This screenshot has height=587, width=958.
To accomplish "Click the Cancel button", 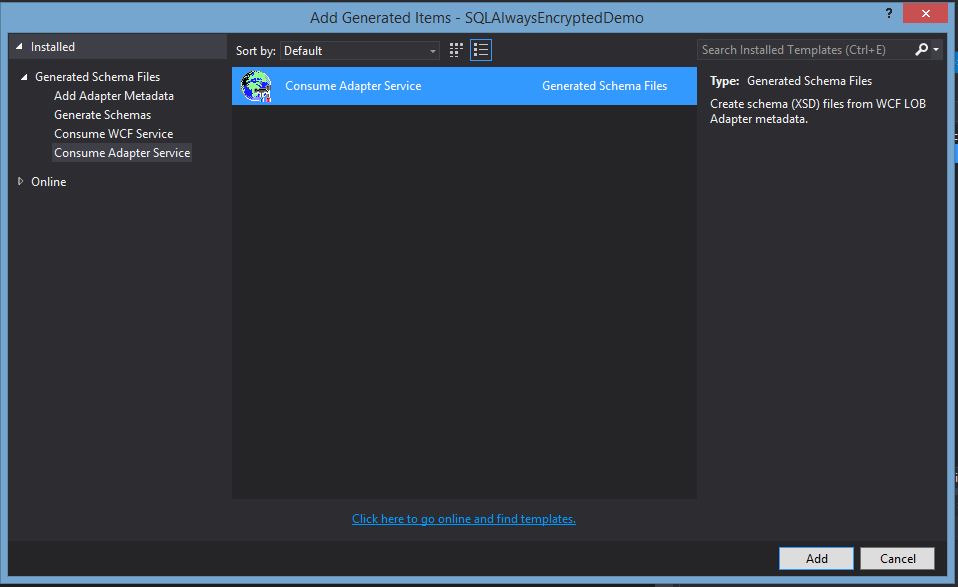I will (x=898, y=558).
